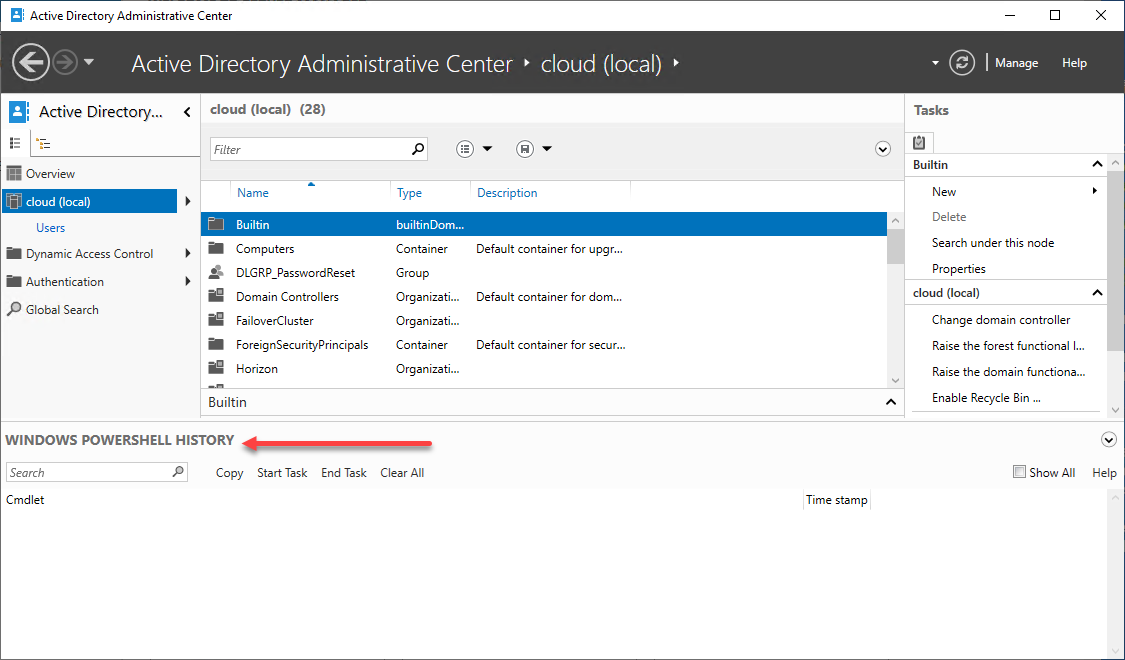Switch to tree view navigation tab
Image resolution: width=1125 pixels, height=660 pixels.
coord(44,143)
